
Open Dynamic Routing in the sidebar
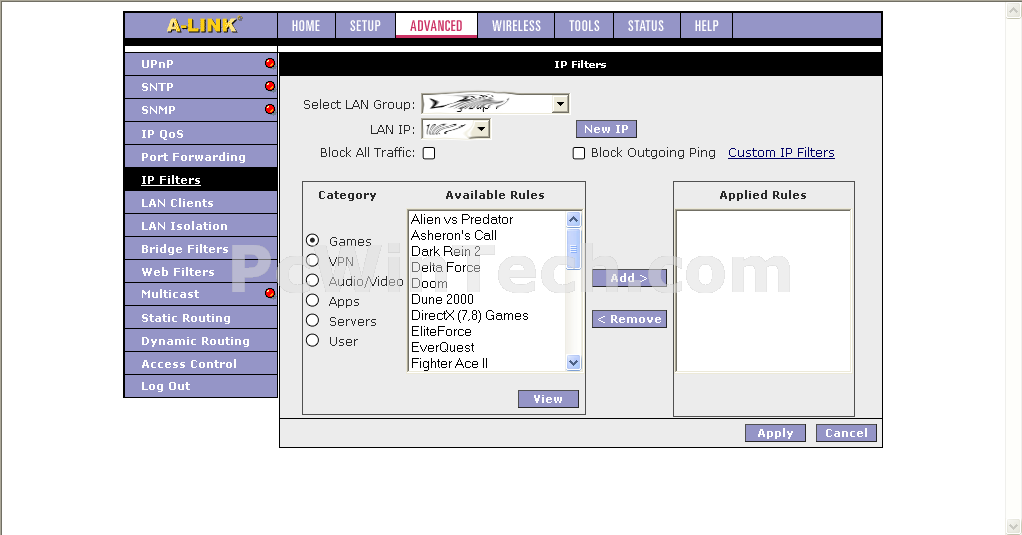pyautogui.click(x=201, y=340)
